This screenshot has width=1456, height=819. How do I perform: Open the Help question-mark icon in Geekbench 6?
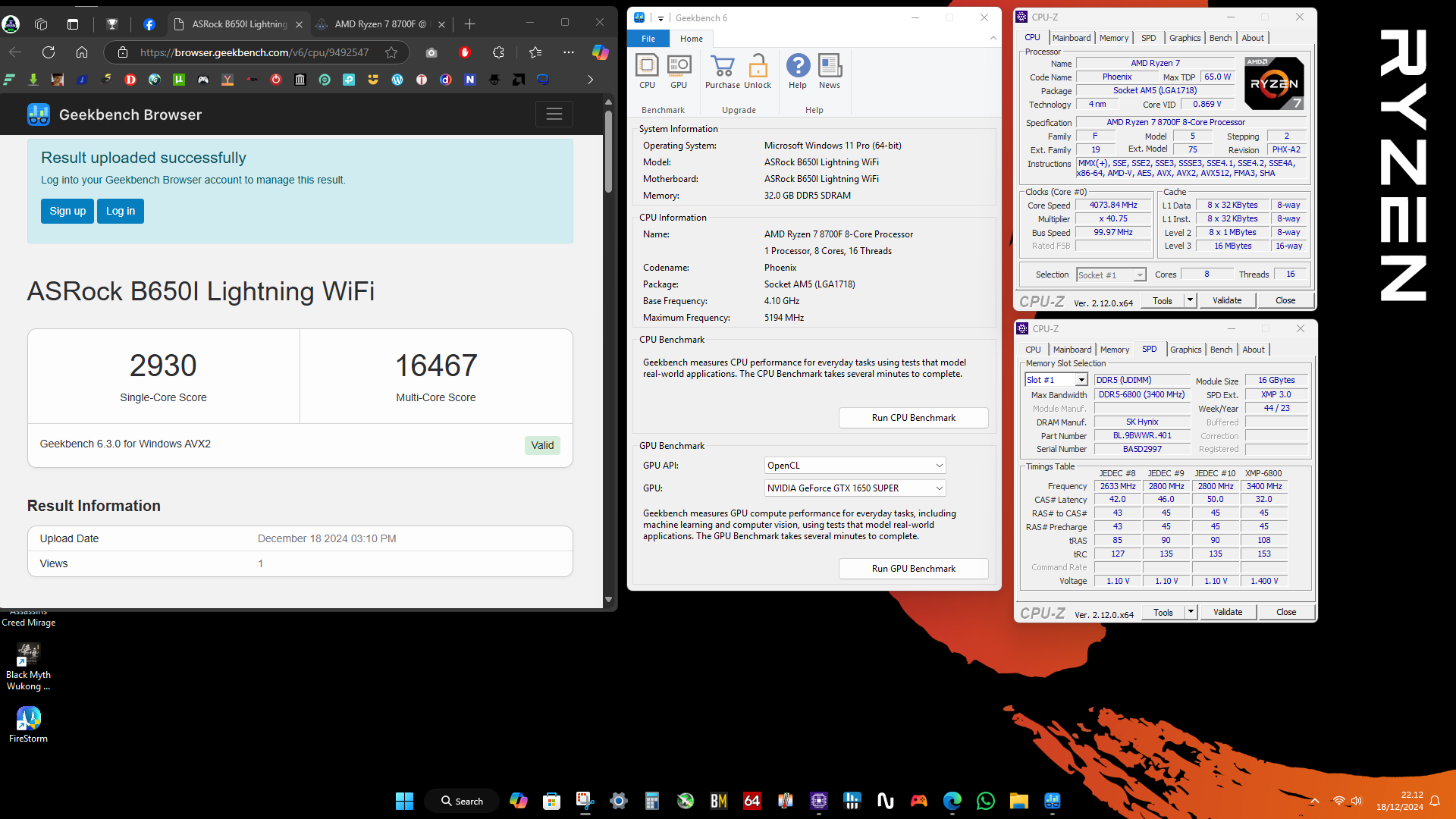[798, 71]
